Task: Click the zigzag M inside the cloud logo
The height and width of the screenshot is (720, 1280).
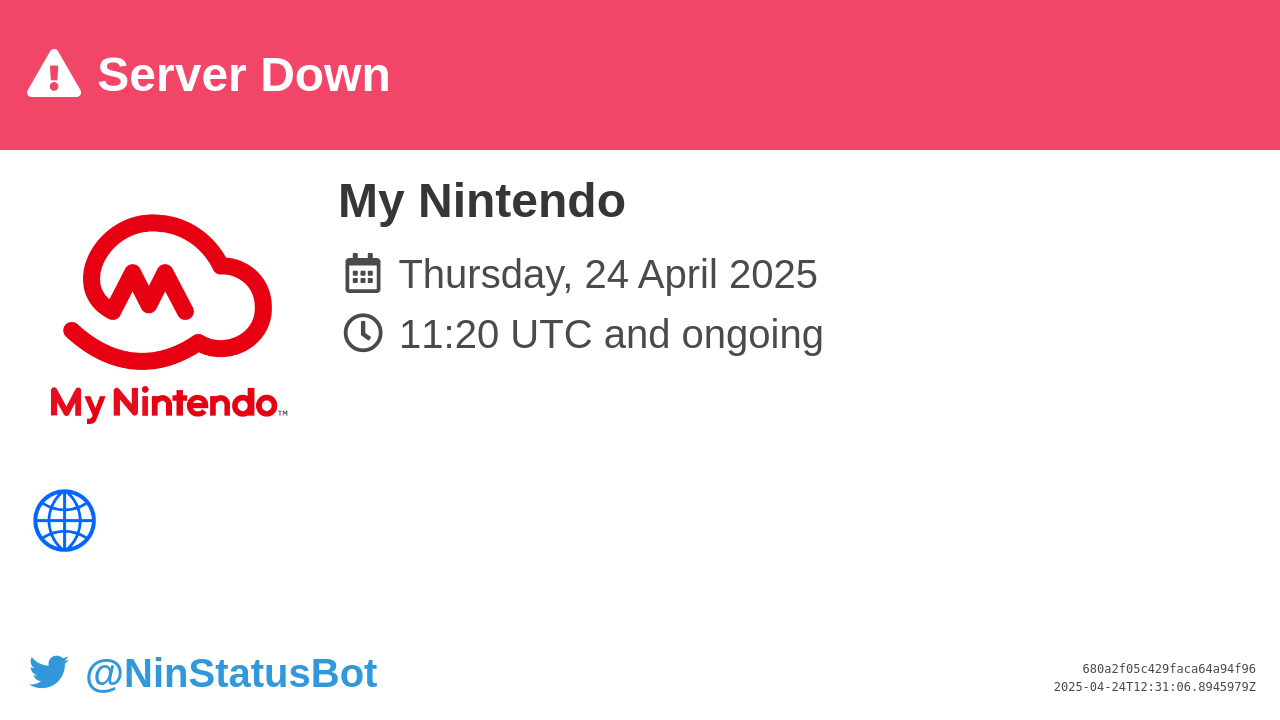Action: (149, 291)
